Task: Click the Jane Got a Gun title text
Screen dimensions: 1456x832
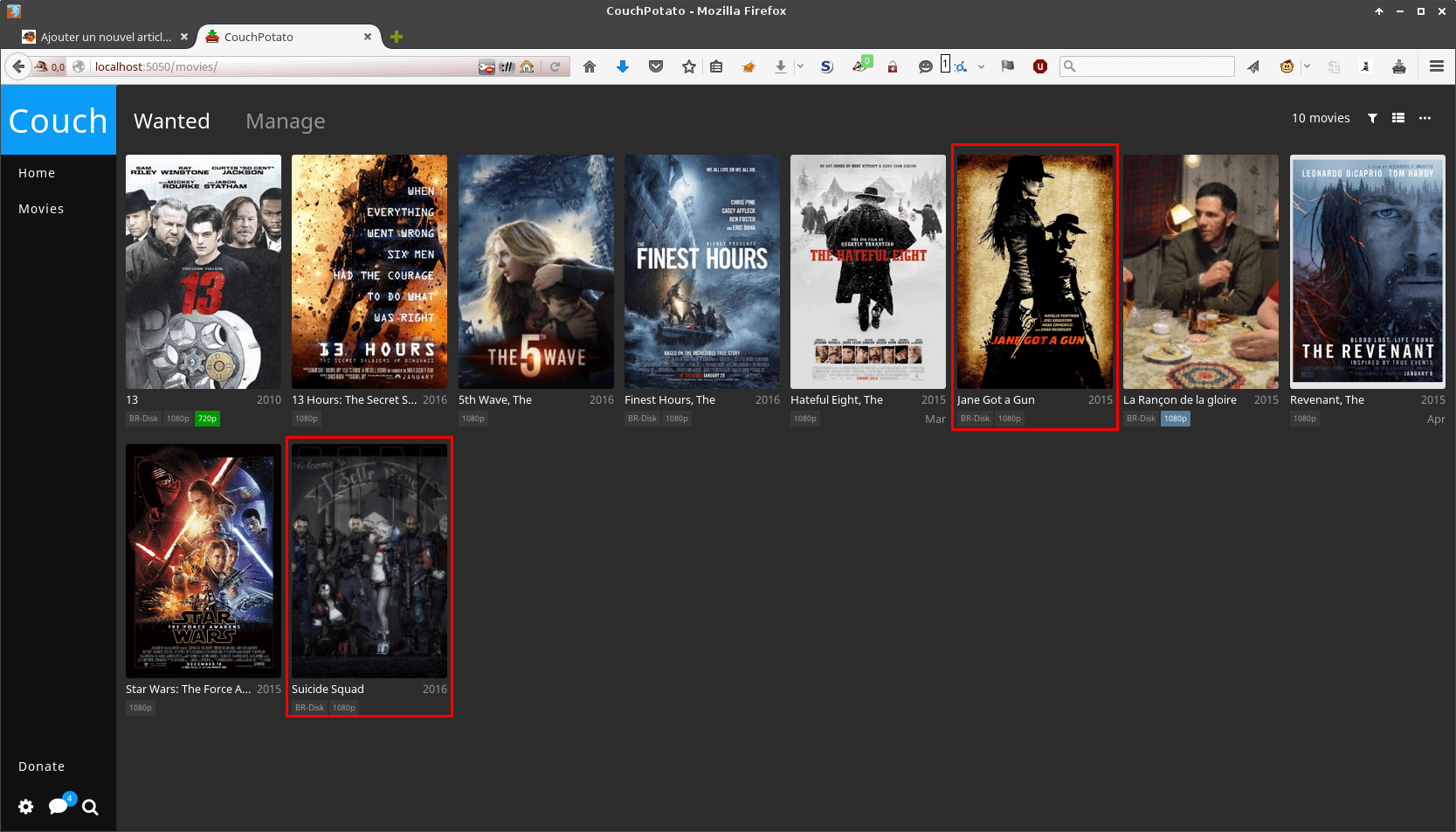Action: [x=996, y=399]
